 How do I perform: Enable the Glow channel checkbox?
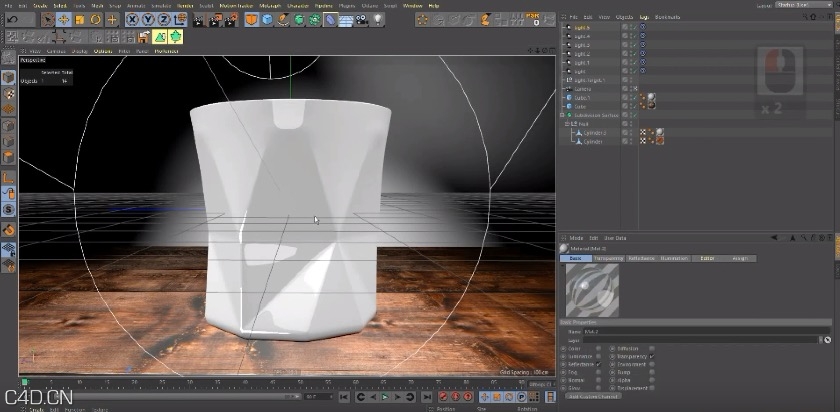coord(598,388)
